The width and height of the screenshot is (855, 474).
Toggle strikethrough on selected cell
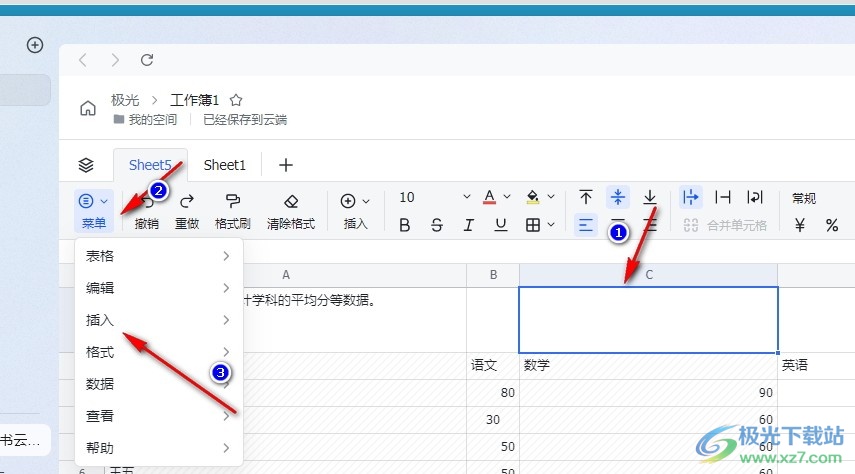[x=437, y=225]
